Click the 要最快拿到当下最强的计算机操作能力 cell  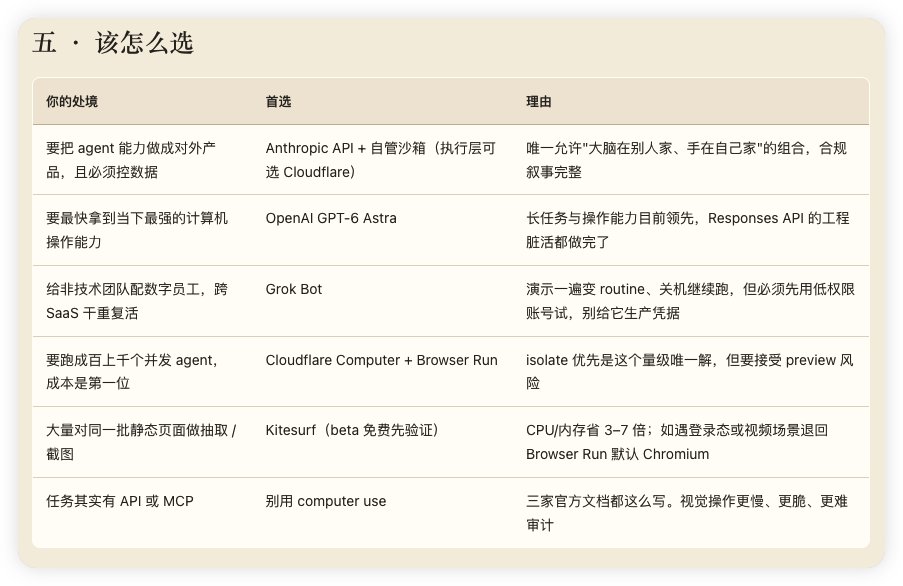pos(137,230)
